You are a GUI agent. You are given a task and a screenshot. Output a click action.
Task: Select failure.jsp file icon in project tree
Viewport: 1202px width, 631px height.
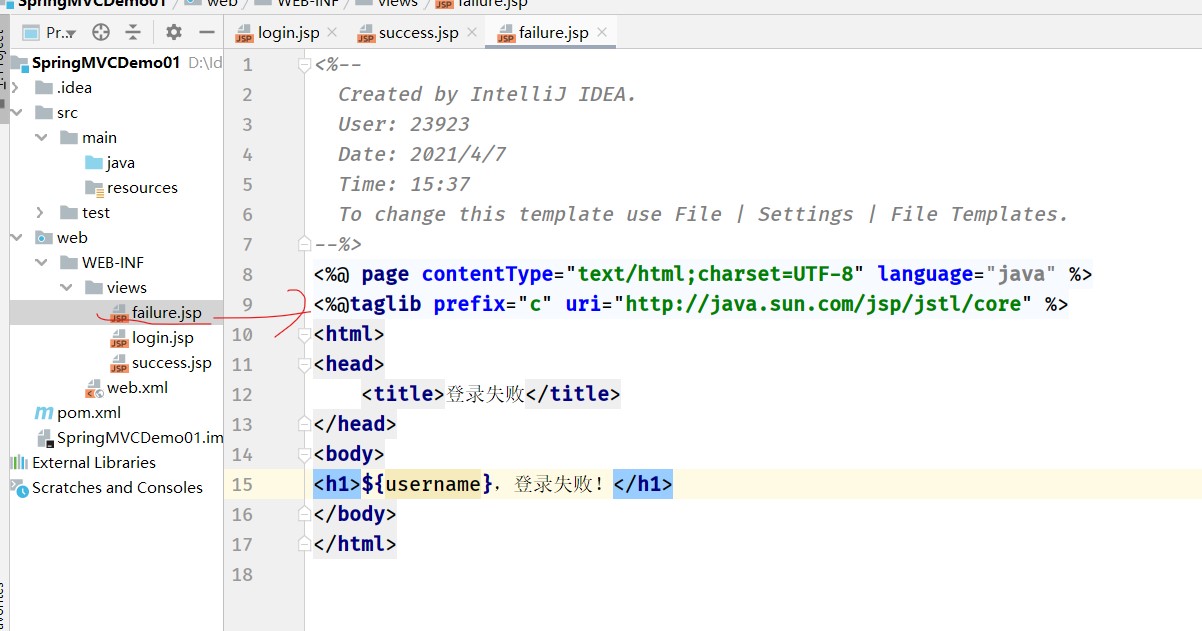pos(119,313)
